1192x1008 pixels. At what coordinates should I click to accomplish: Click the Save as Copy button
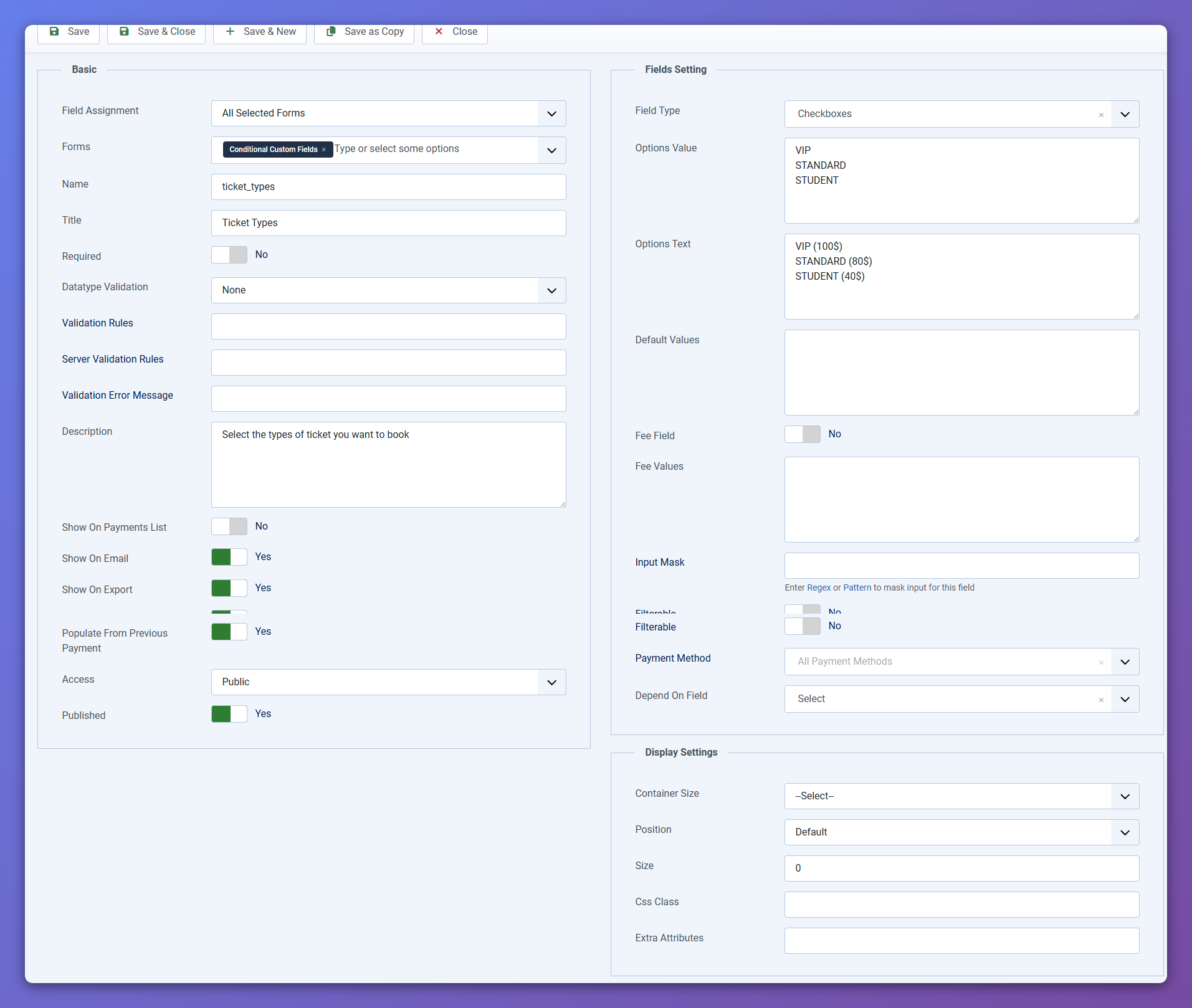(365, 32)
